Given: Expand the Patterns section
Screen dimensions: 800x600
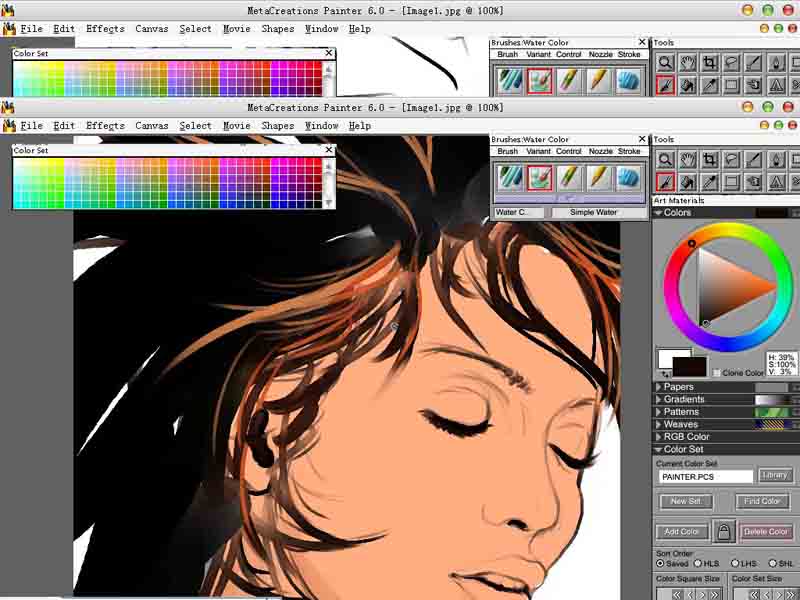Looking at the screenshot, I should pos(658,412).
